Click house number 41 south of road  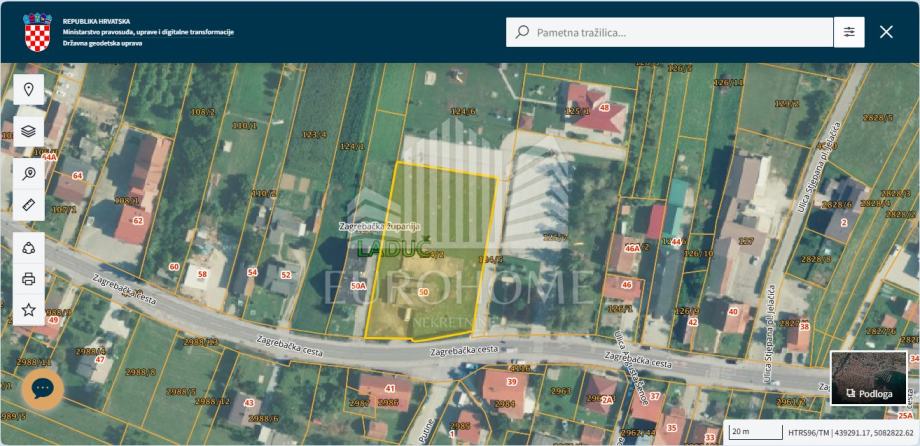click(x=390, y=388)
